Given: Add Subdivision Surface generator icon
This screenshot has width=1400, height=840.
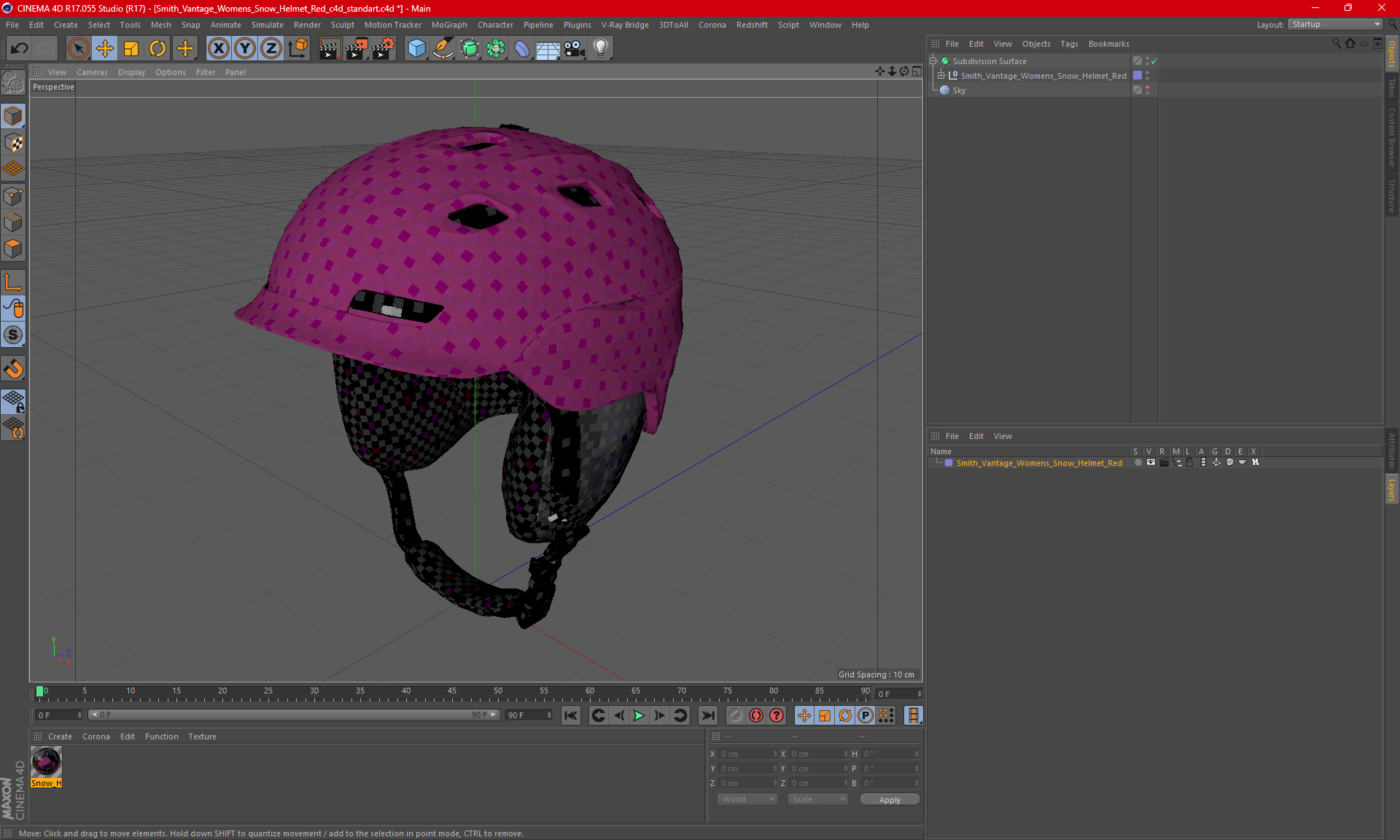Looking at the screenshot, I should pos(470,49).
